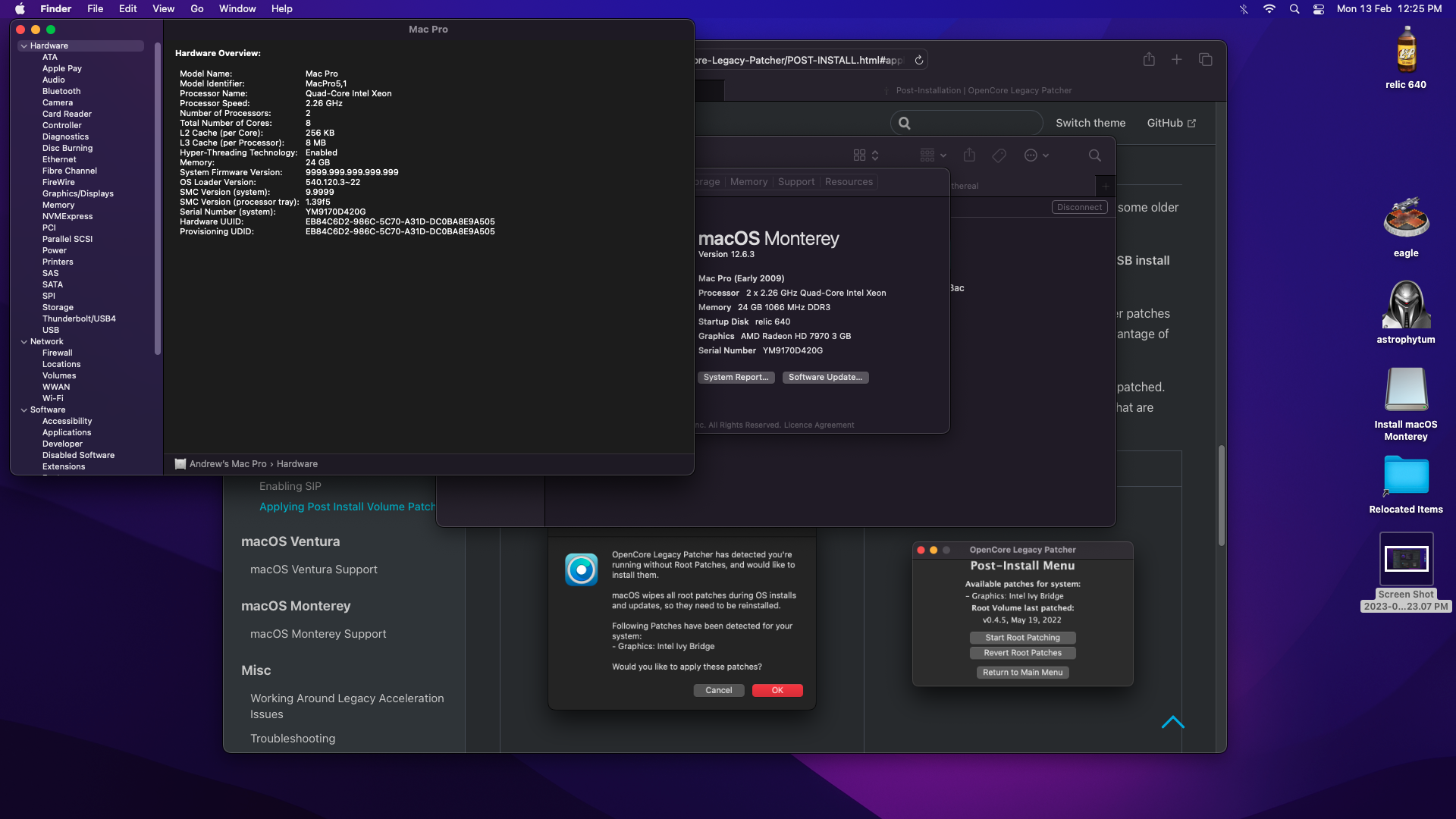Click the Software Update... button

(825, 378)
